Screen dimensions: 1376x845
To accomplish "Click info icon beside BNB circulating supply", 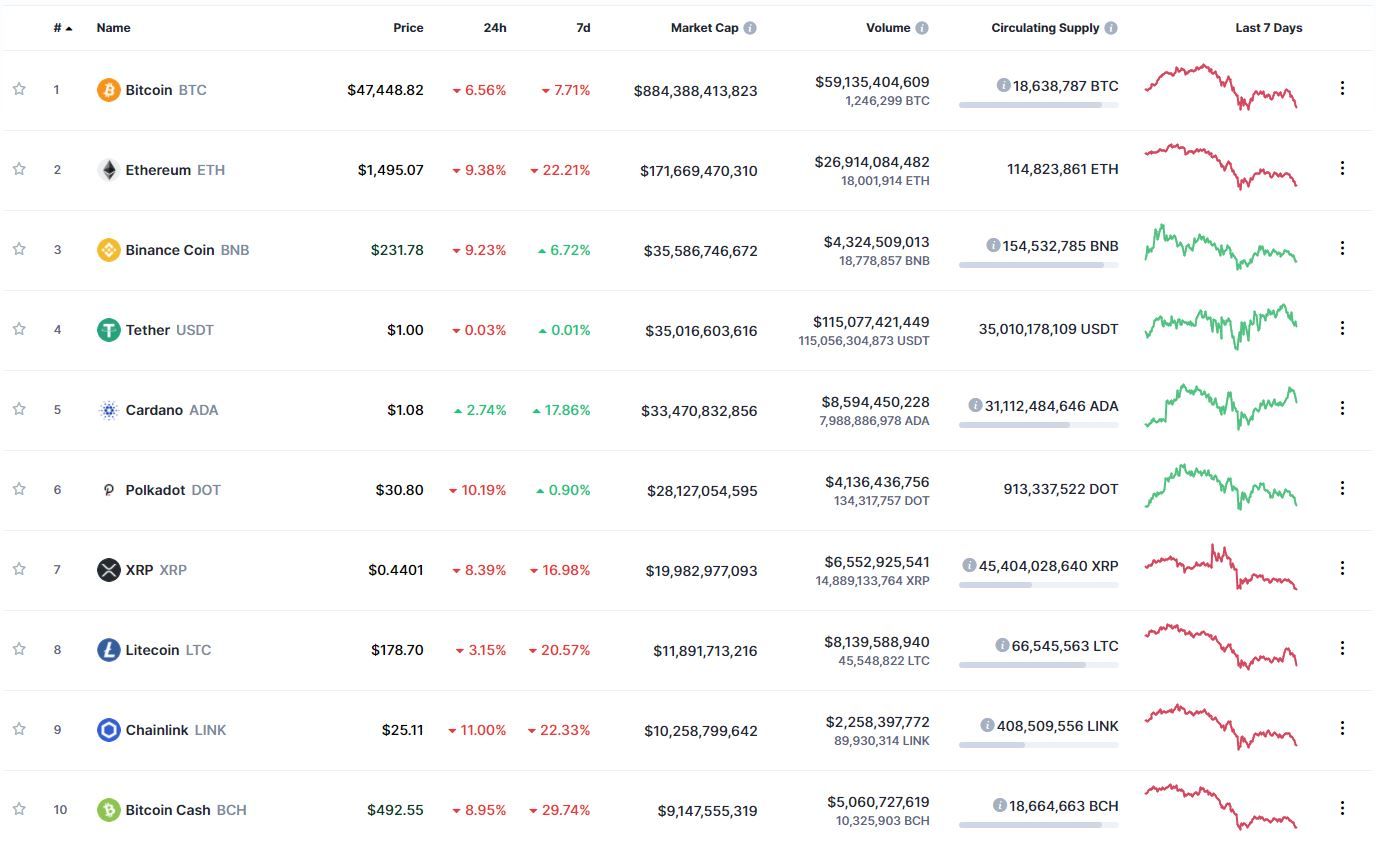I will (x=993, y=245).
